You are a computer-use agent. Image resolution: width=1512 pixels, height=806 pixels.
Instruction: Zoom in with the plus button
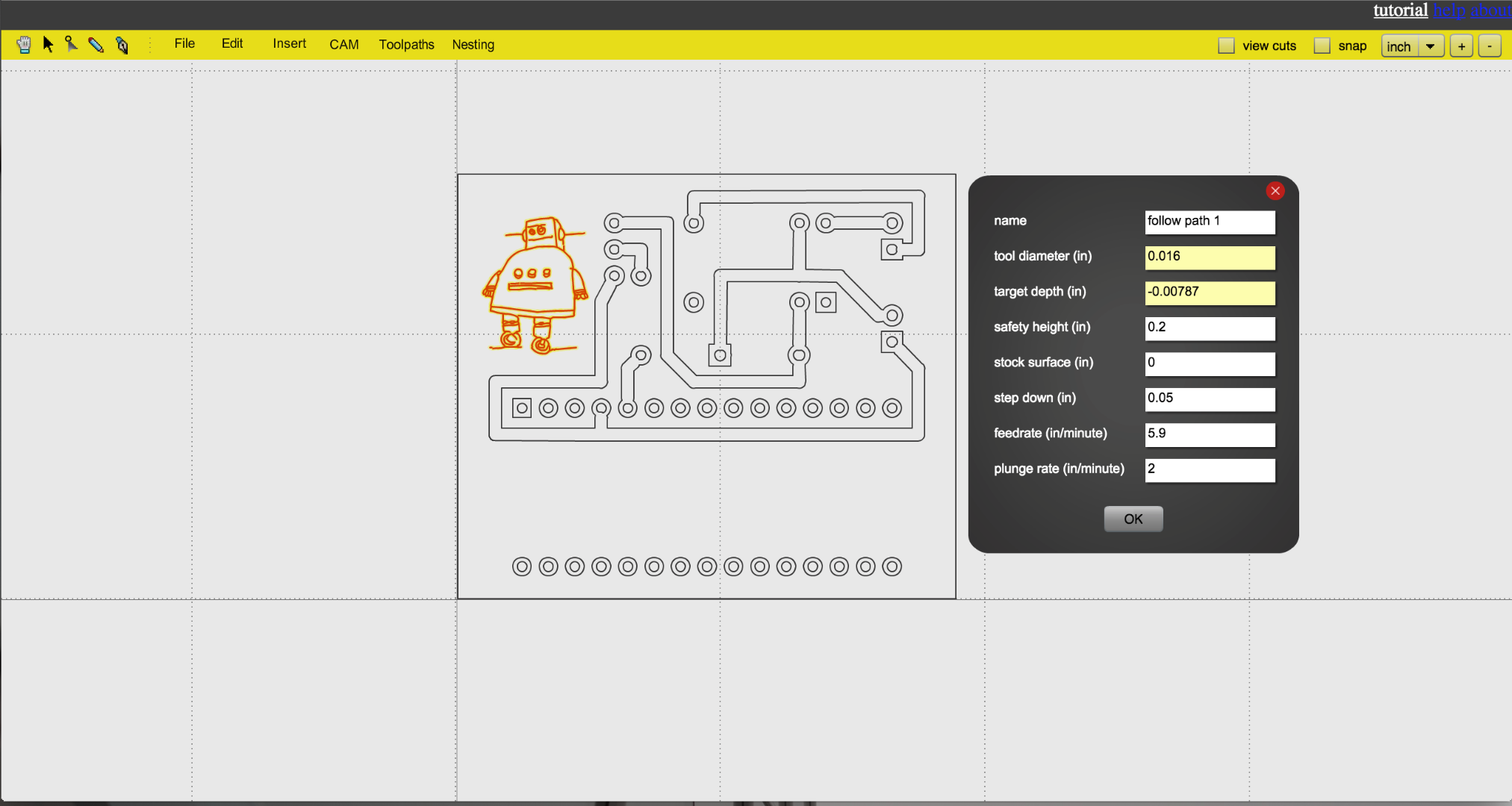tap(1460, 46)
